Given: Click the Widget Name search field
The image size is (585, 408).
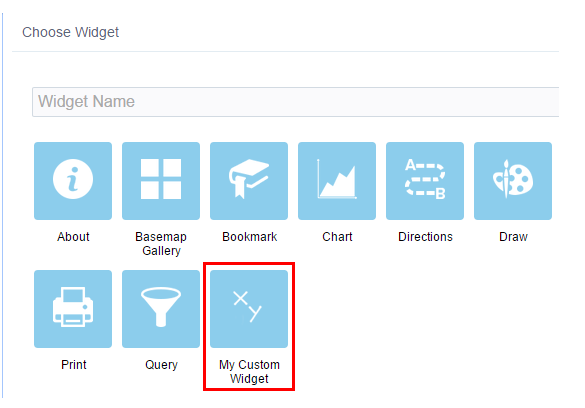Looking at the screenshot, I should coord(295,102).
